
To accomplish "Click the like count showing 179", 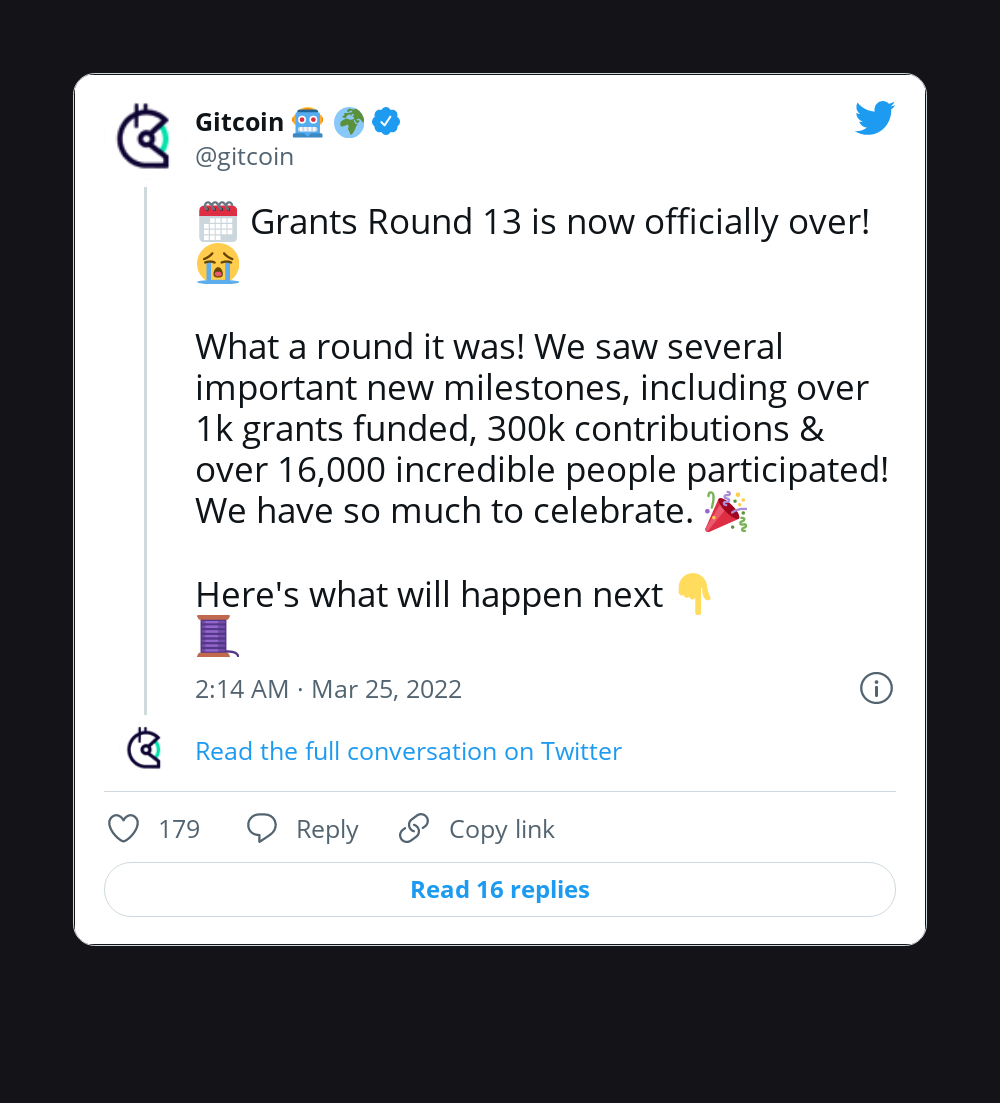I will click(179, 828).
